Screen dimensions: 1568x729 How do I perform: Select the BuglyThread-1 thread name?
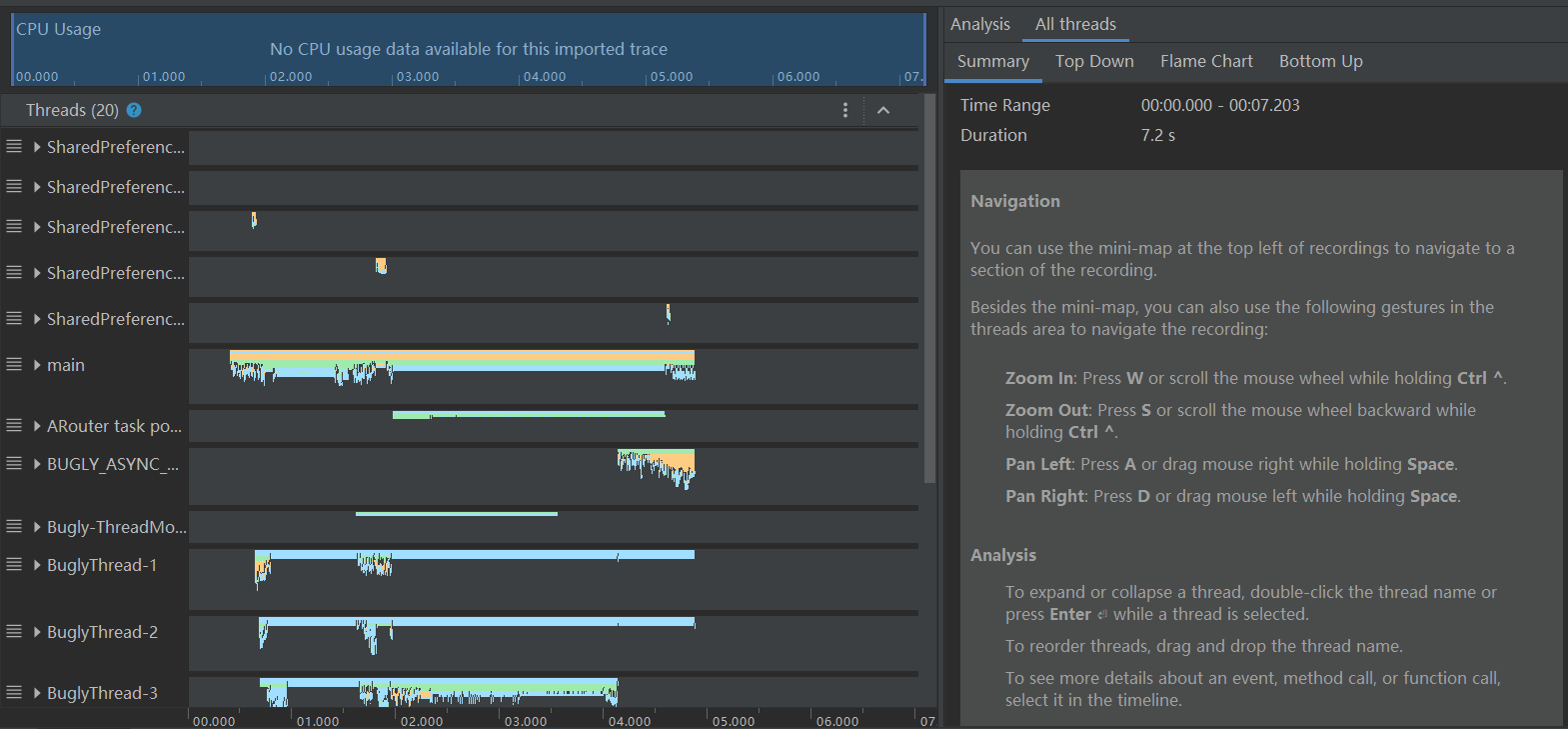point(102,565)
